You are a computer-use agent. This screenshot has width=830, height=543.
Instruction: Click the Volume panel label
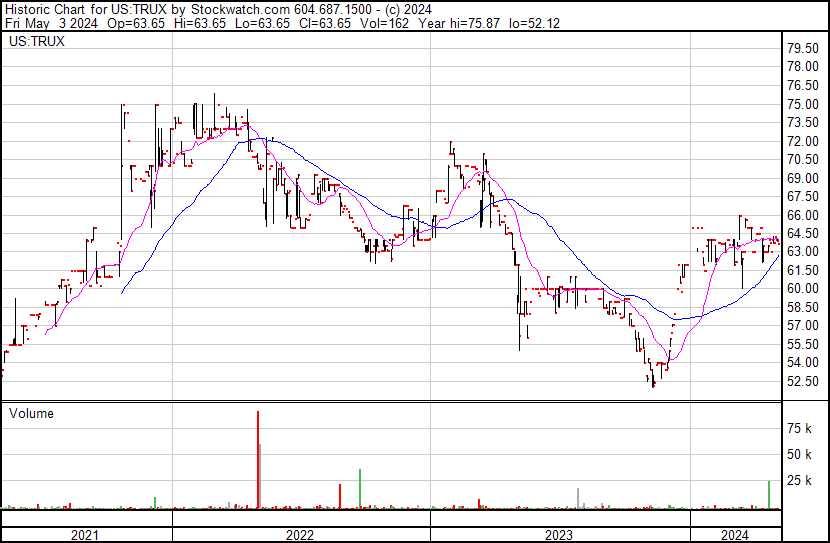tap(31, 413)
